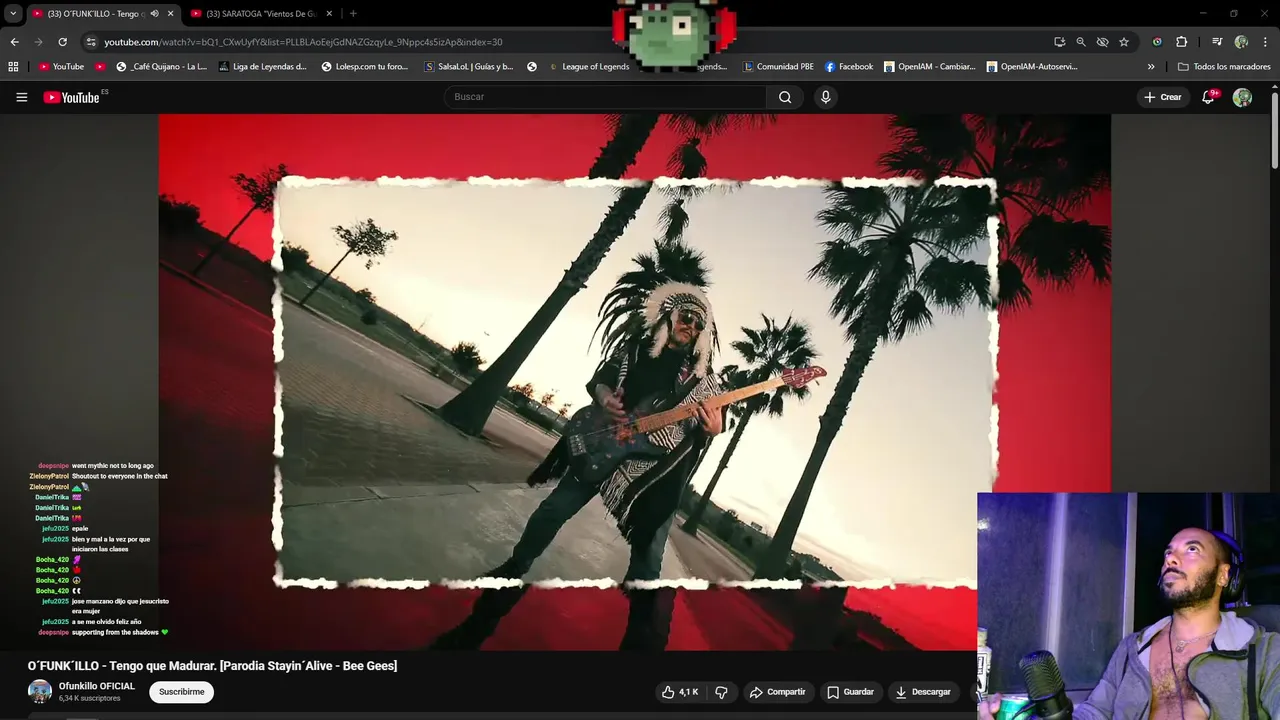The width and height of the screenshot is (1280, 720).
Task: Open the Café Quijano bookmark
Action: click(x=161, y=67)
